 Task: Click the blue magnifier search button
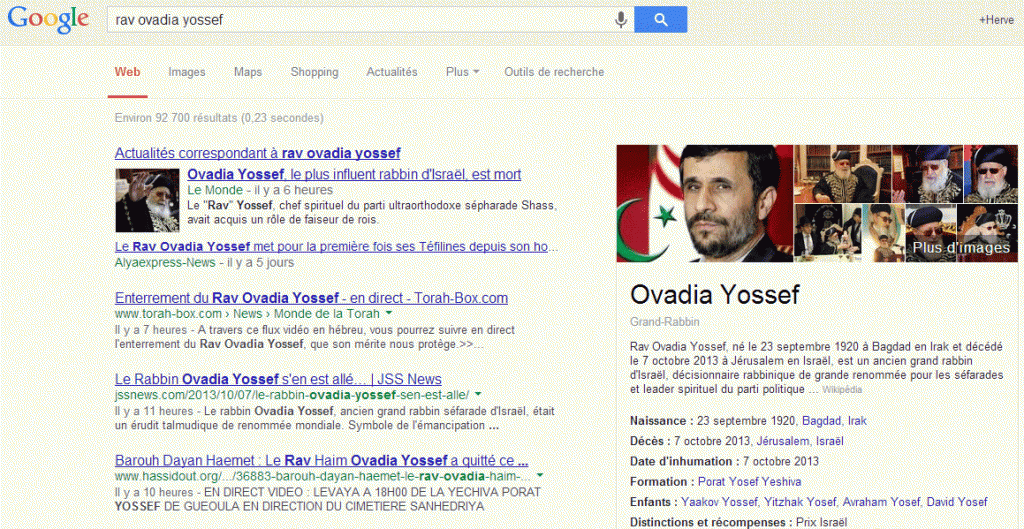(660, 20)
